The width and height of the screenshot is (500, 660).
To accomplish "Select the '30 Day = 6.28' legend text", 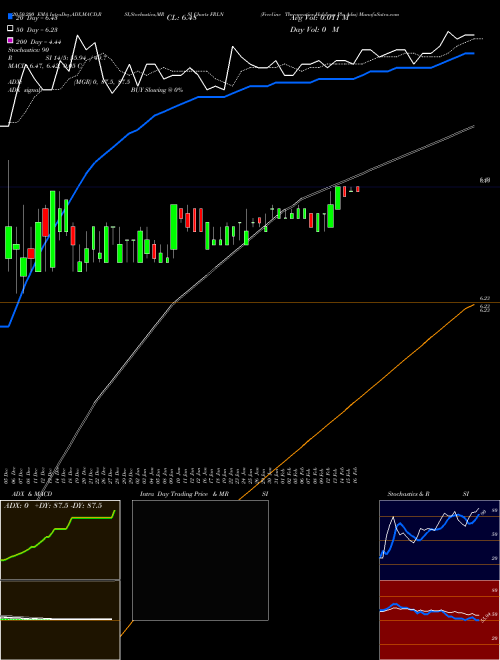I will click(x=37, y=29).
